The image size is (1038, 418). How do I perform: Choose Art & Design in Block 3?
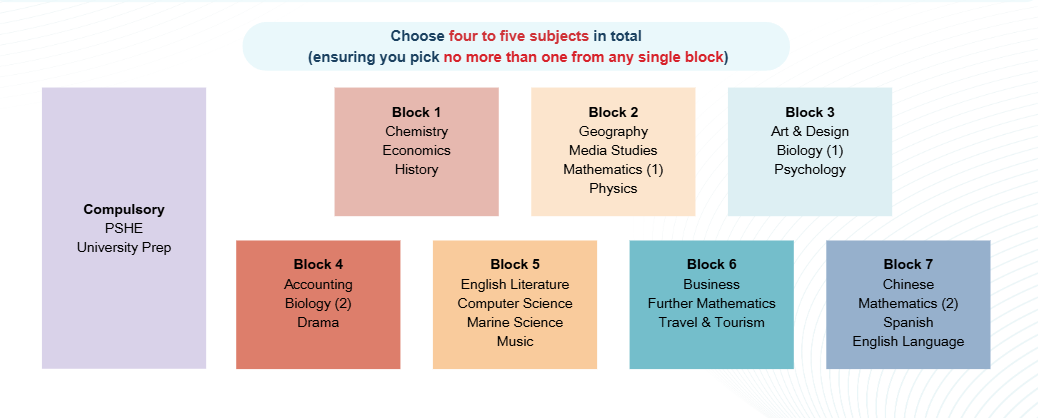tap(810, 131)
